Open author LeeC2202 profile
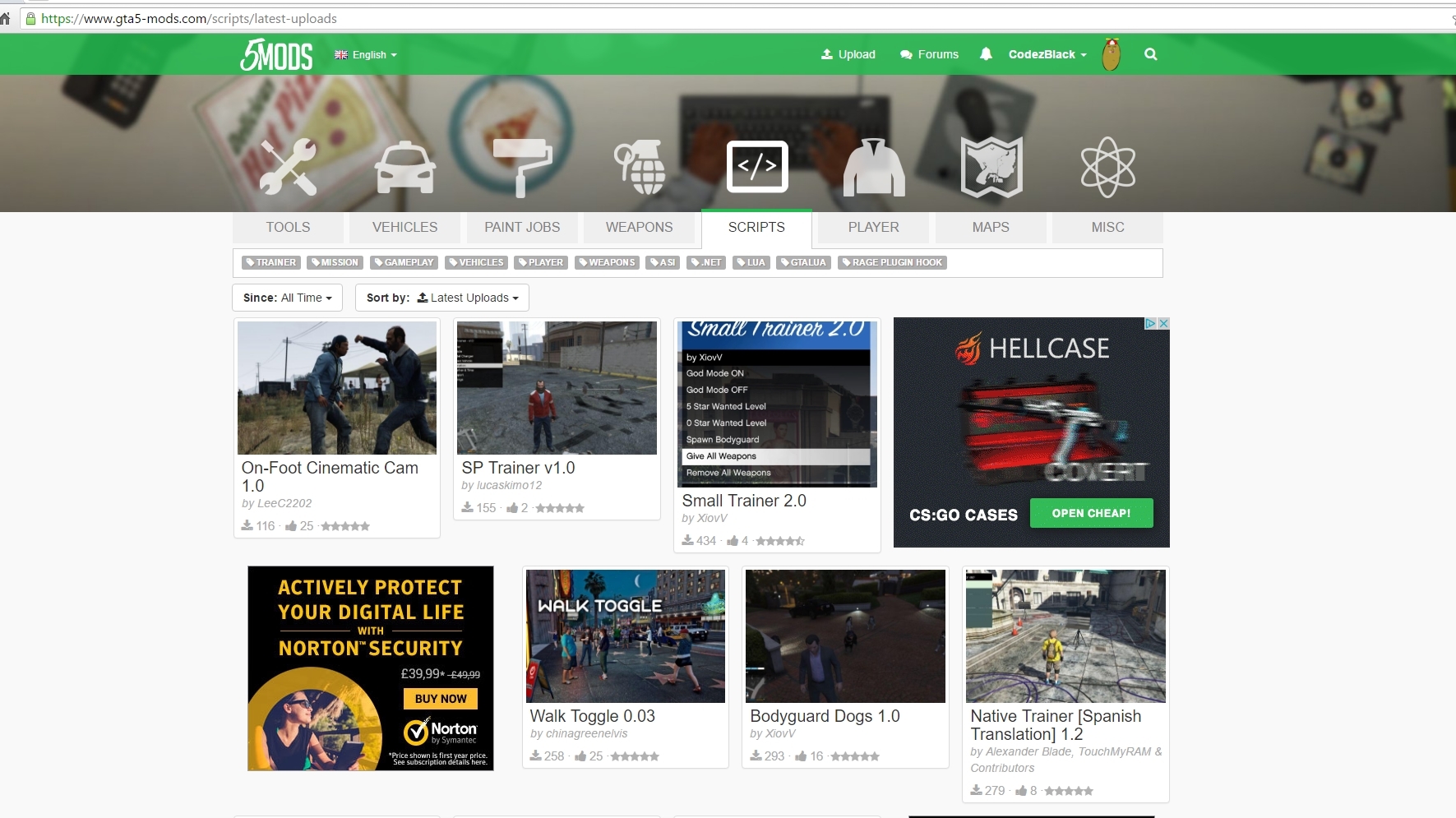The width and height of the screenshot is (1456, 818). click(x=284, y=504)
